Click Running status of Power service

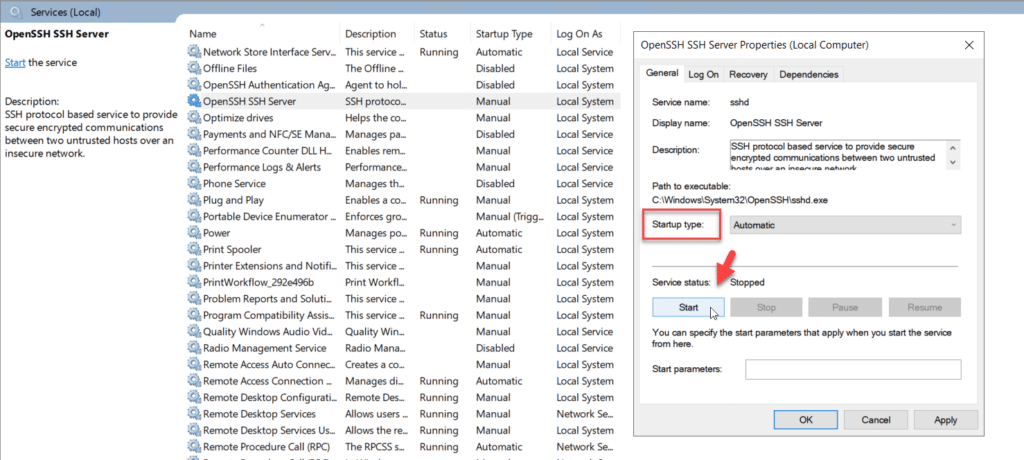[x=439, y=233]
